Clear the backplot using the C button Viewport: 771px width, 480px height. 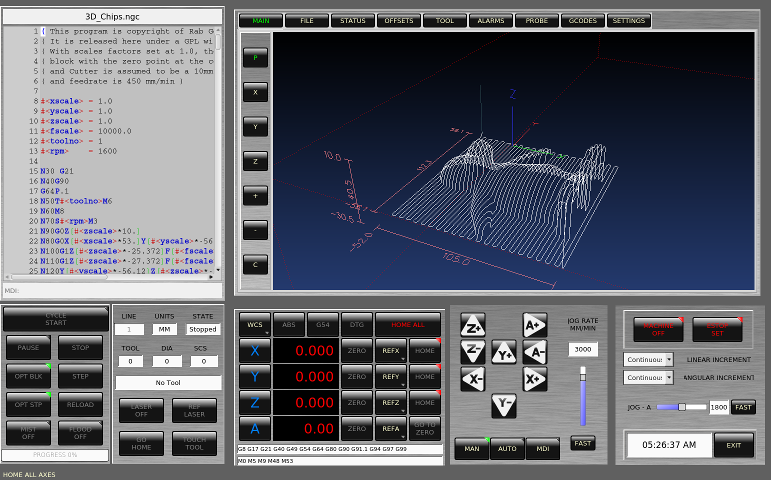point(256,265)
